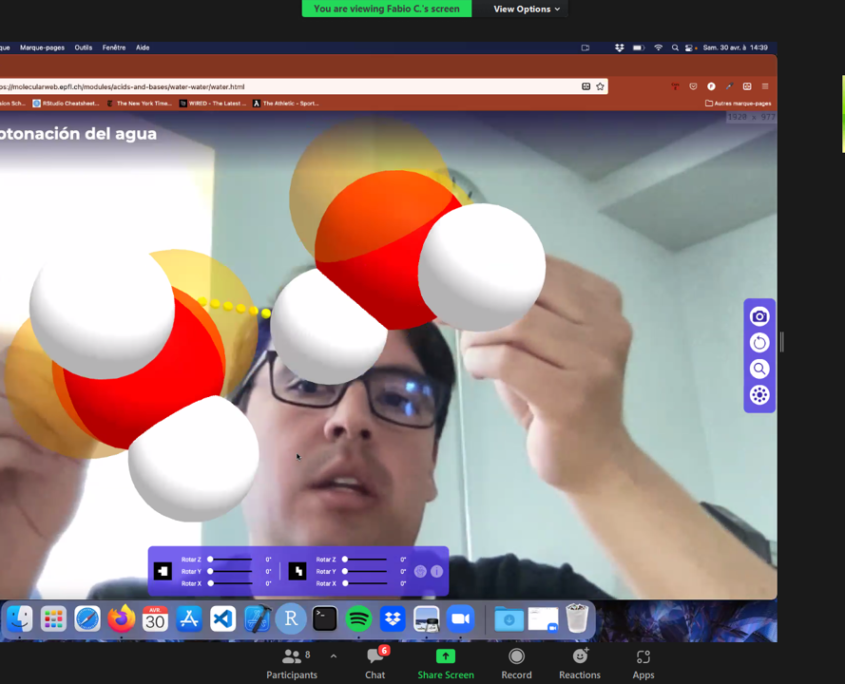This screenshot has width=845, height=684.
Task: Open the Outils menu in the menu bar
Action: point(83,48)
